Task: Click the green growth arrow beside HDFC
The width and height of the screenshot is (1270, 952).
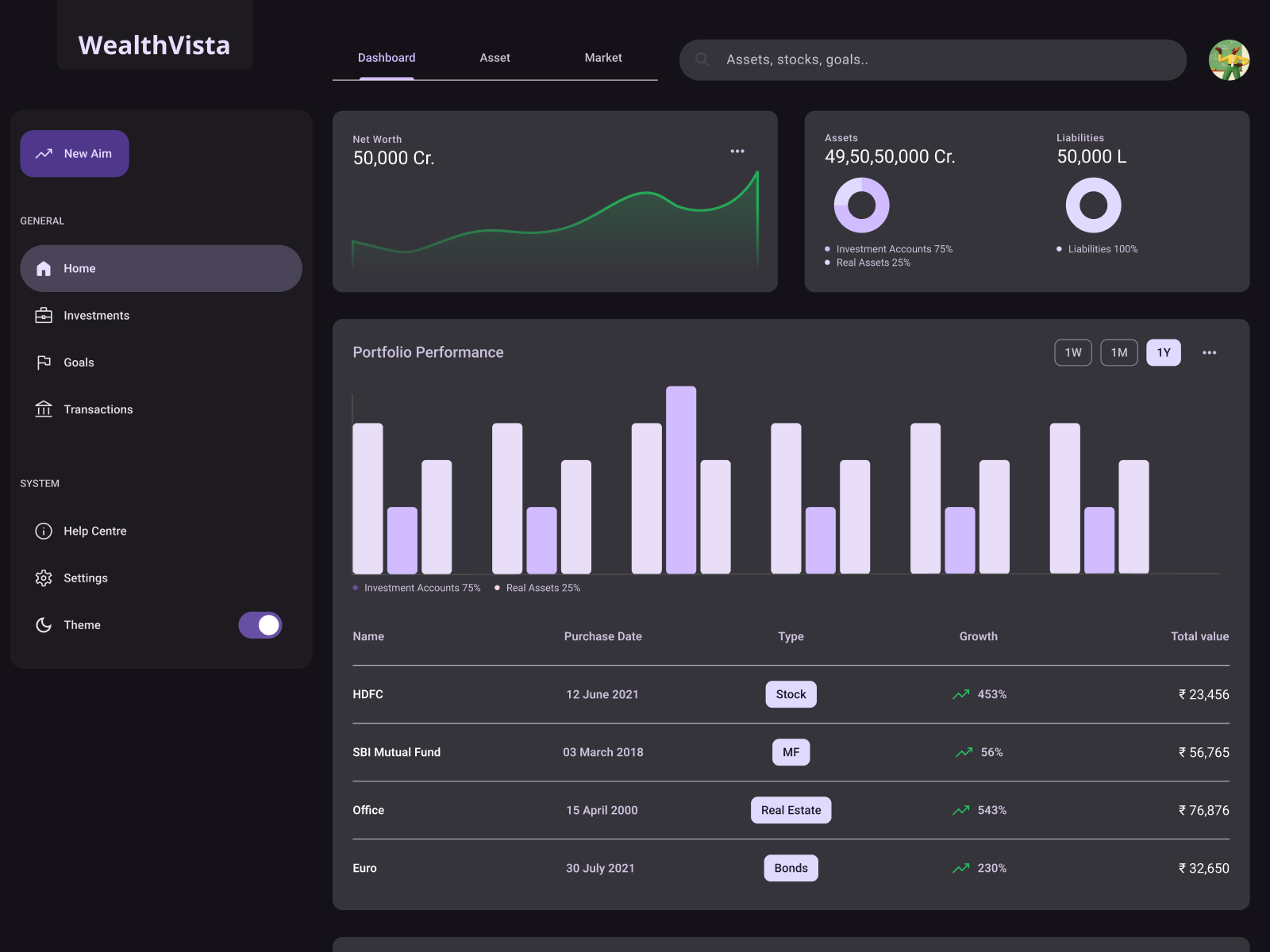Action: (x=961, y=693)
